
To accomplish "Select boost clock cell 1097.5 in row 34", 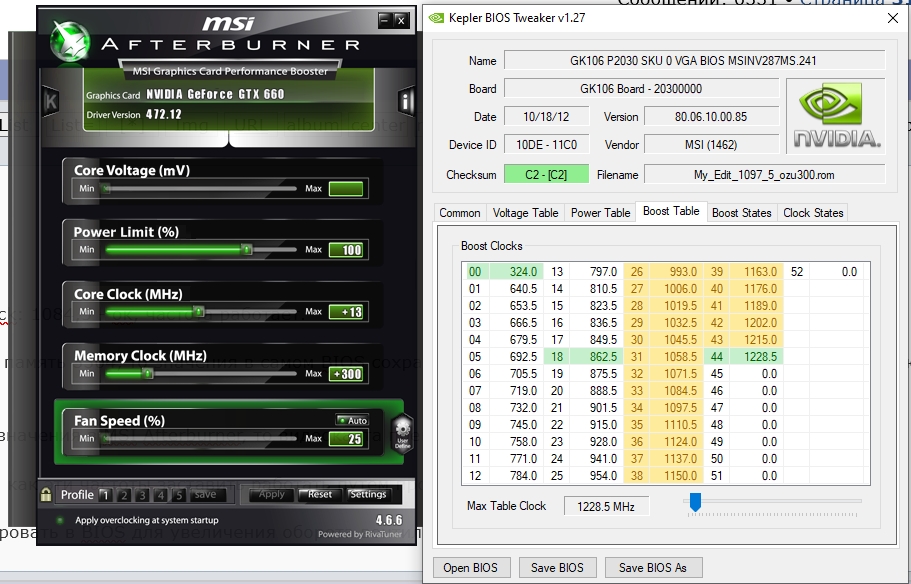I will (x=676, y=407).
